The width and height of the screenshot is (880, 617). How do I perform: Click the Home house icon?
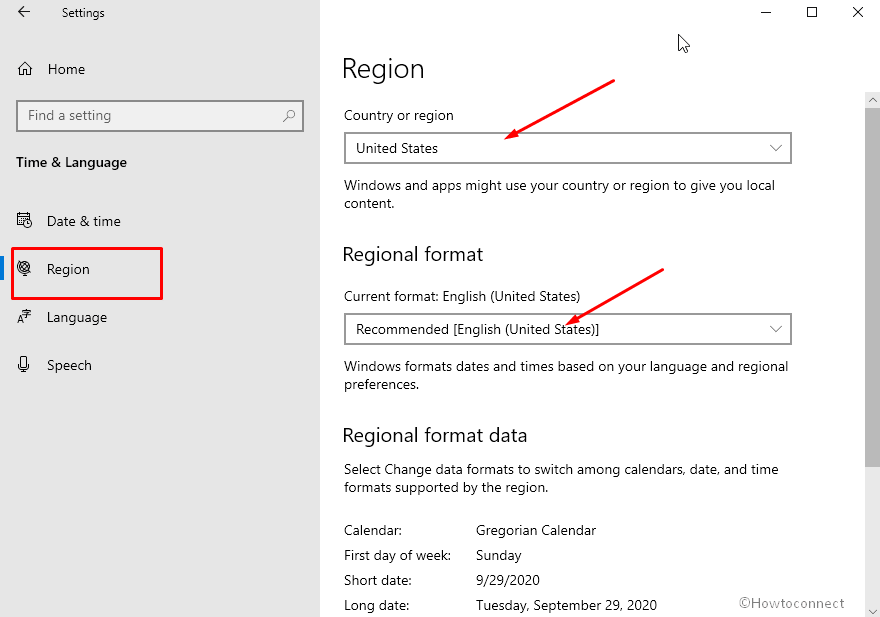(x=25, y=69)
